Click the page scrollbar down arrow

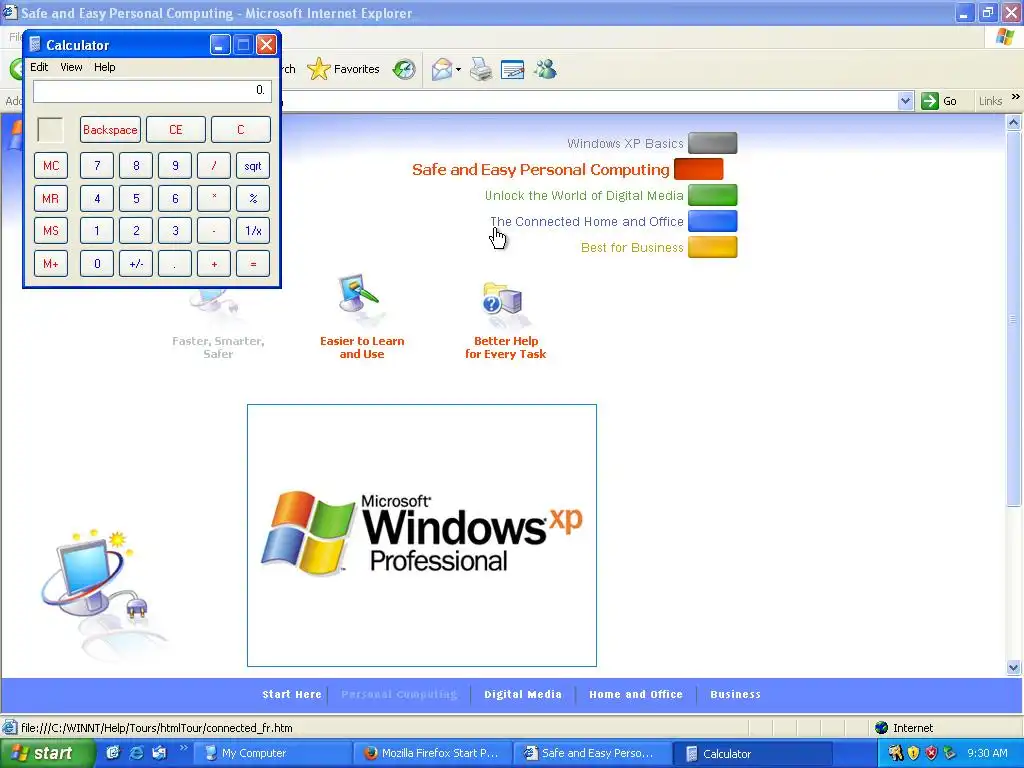(1014, 667)
